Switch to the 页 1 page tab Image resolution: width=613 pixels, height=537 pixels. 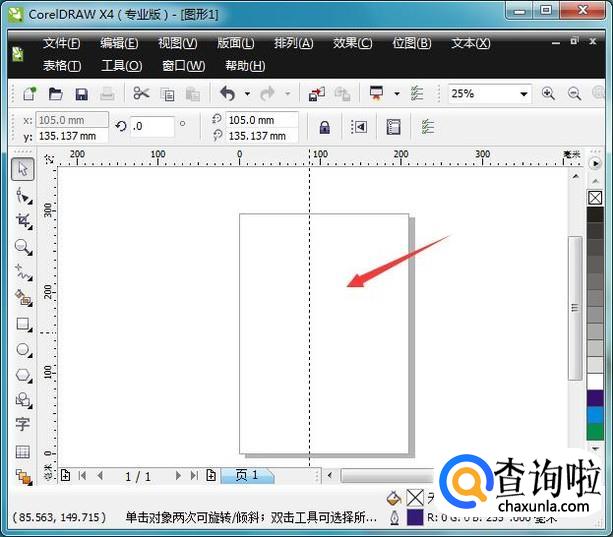[x=247, y=475]
